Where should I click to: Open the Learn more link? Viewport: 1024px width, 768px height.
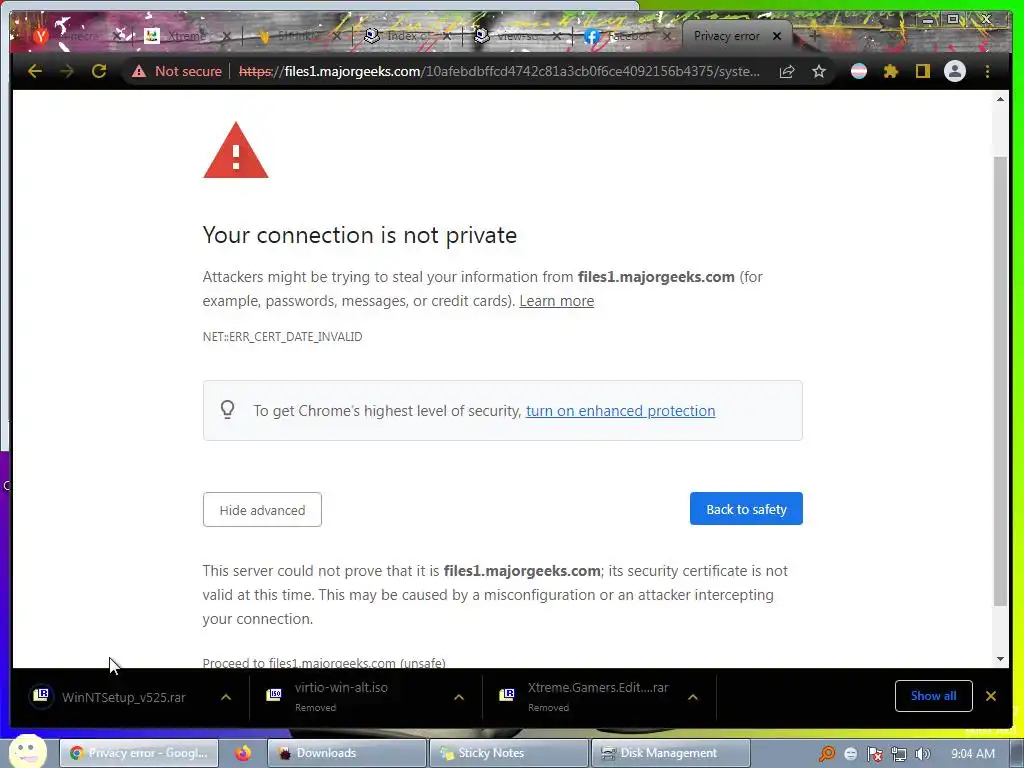[556, 301]
